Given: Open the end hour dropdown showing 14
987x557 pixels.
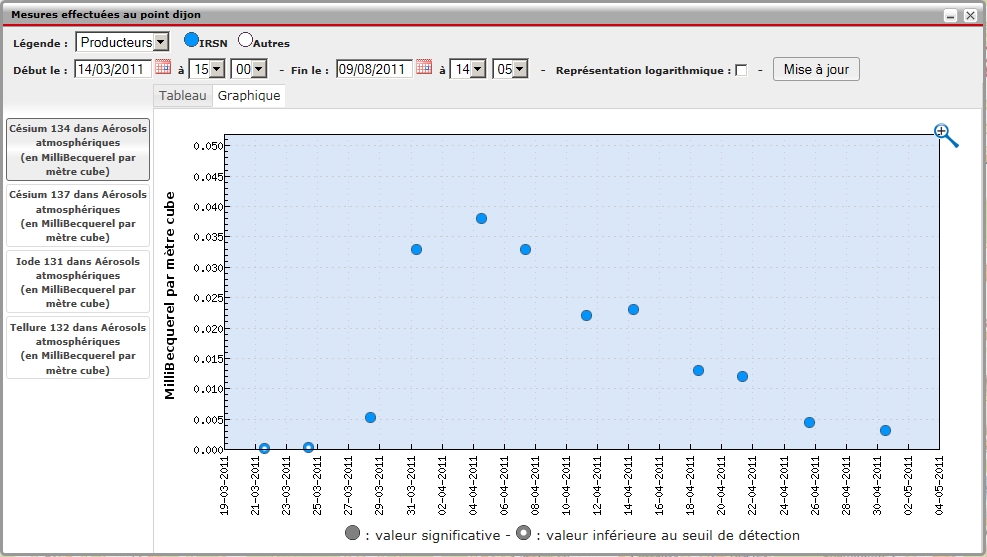Looking at the screenshot, I should 468,69.
